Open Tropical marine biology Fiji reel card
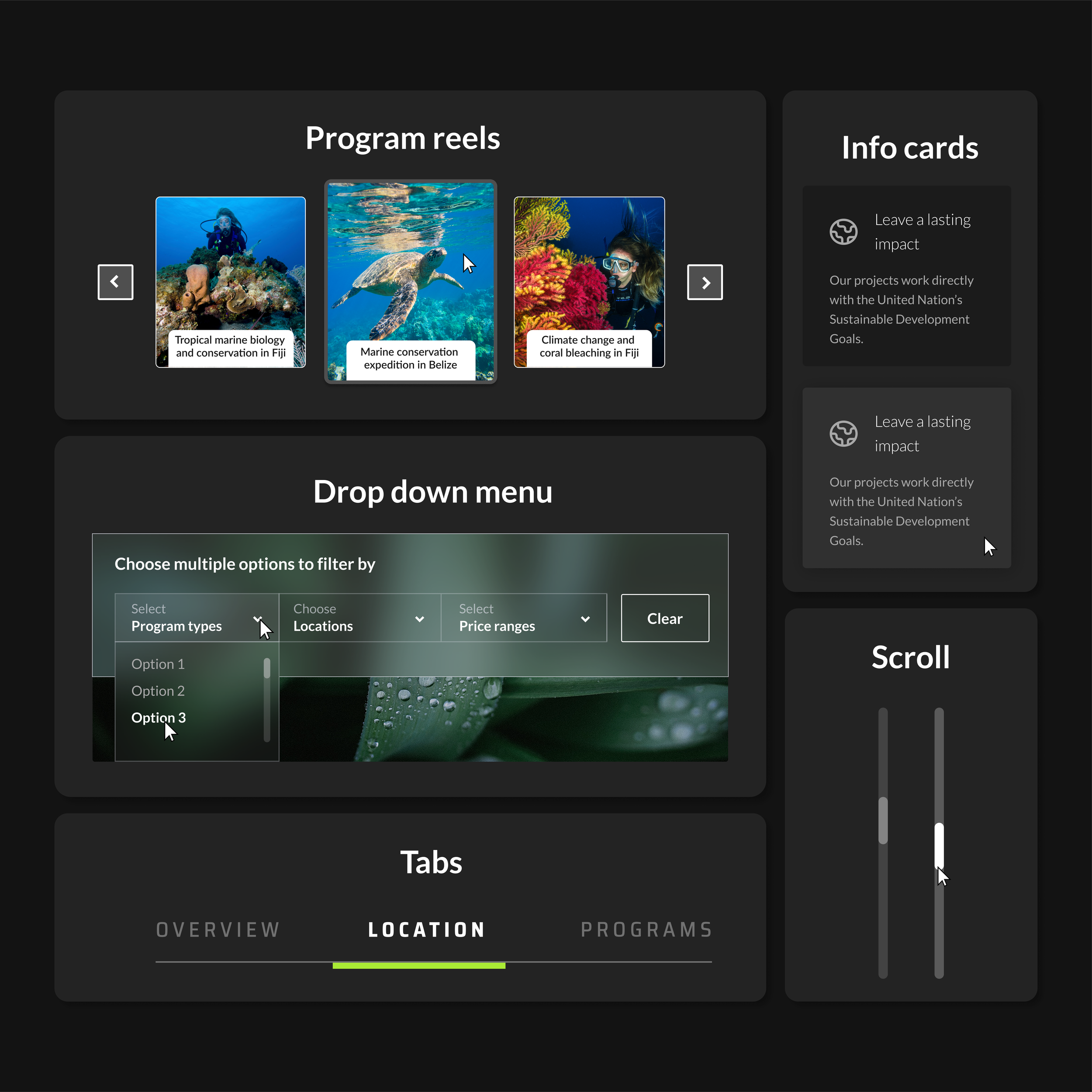The height and width of the screenshot is (1092, 1092). 230,281
